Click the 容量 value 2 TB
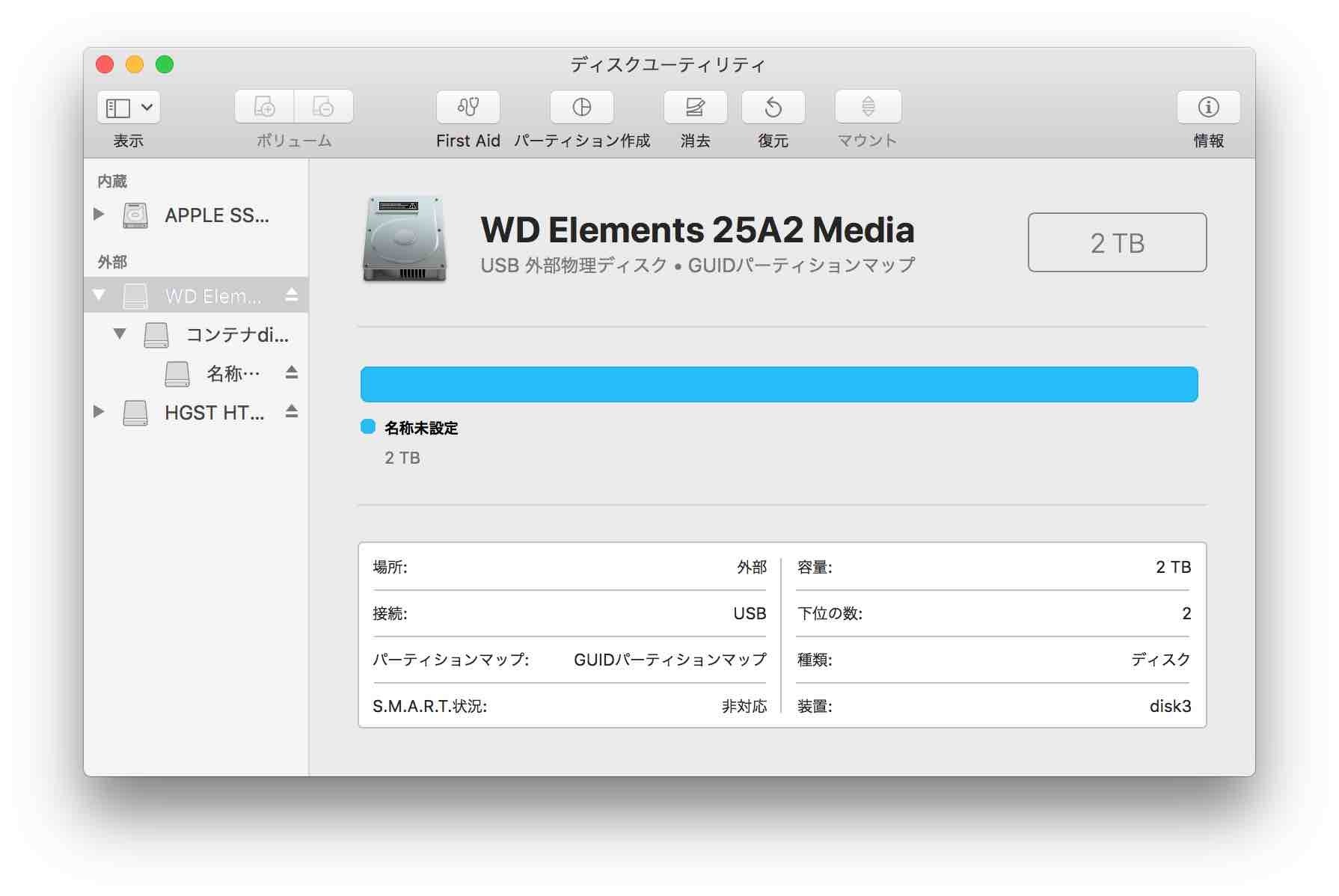 tap(1173, 567)
